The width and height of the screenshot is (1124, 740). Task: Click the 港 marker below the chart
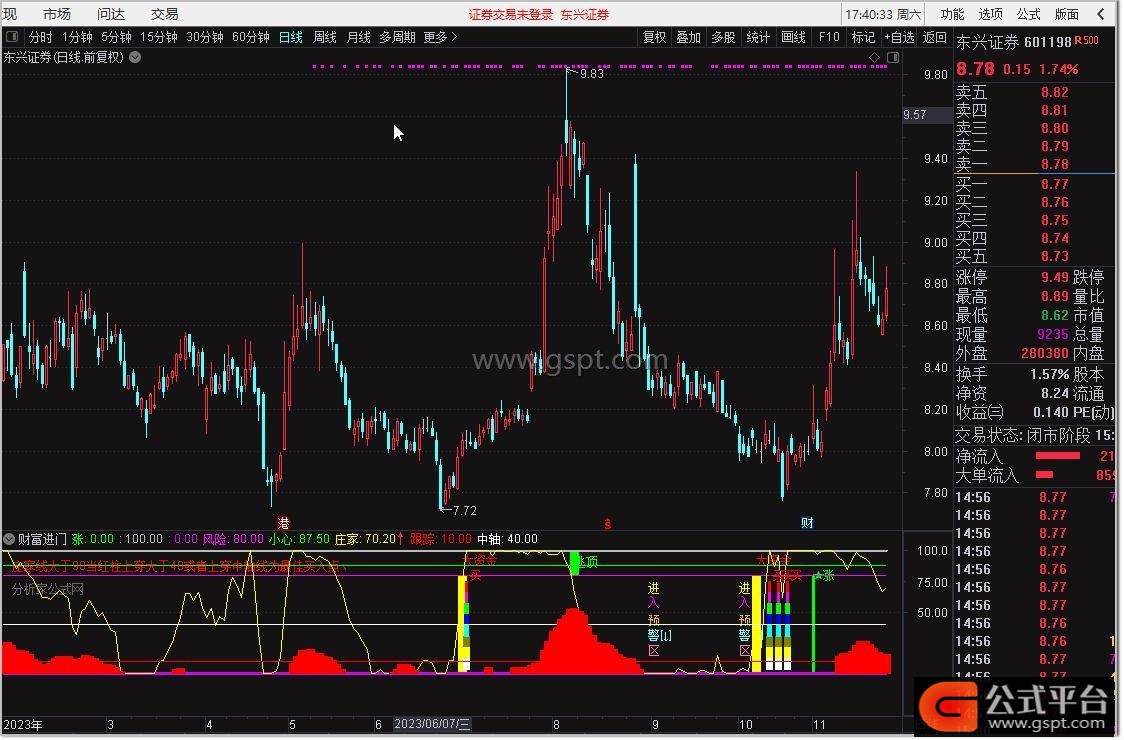(283, 523)
